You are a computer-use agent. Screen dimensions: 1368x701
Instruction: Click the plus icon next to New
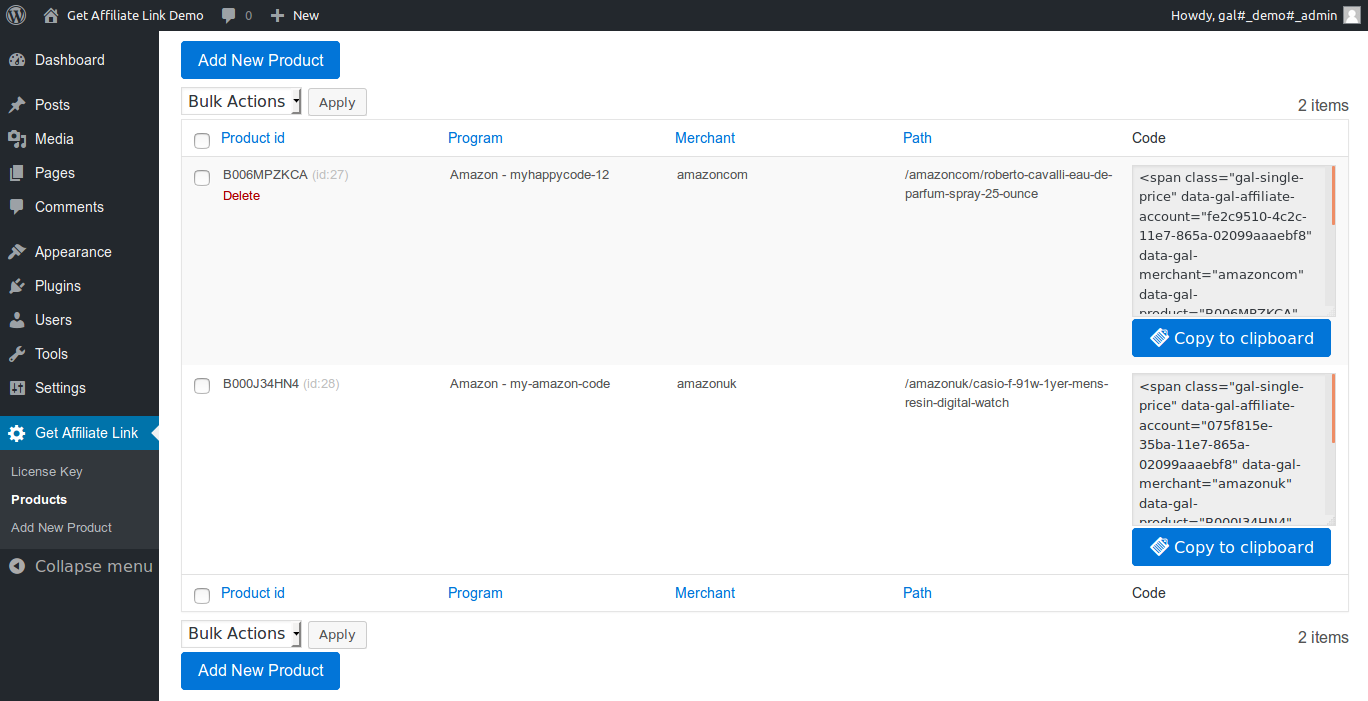click(278, 15)
